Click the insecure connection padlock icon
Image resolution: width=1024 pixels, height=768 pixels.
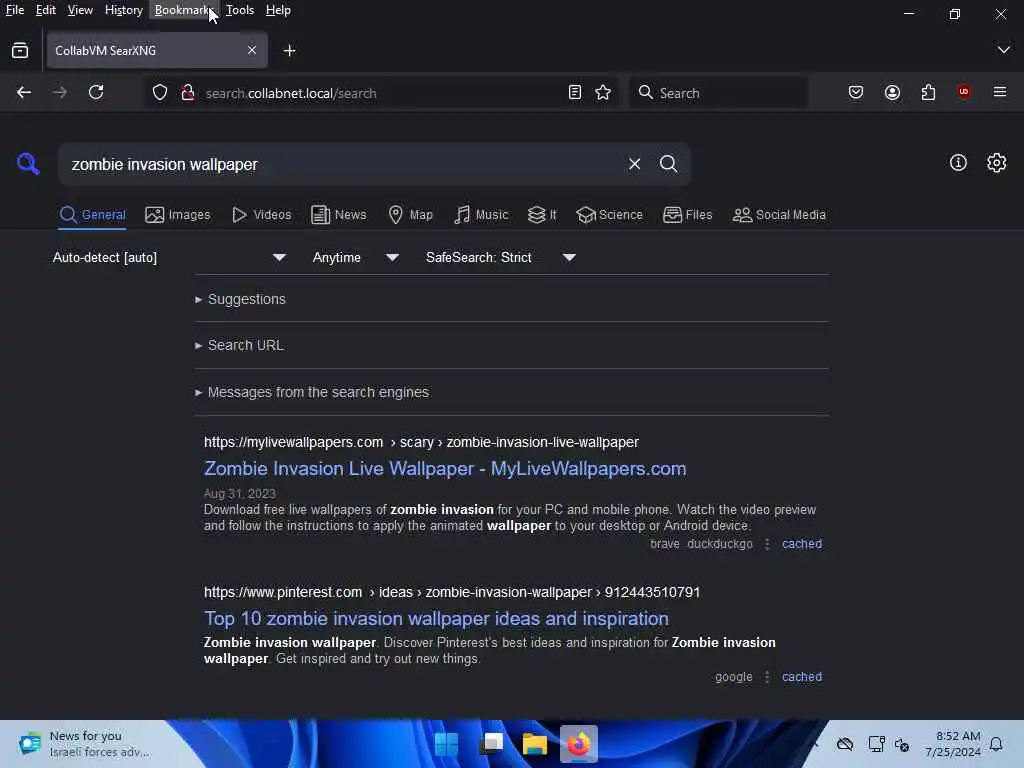pyautogui.click(x=188, y=93)
